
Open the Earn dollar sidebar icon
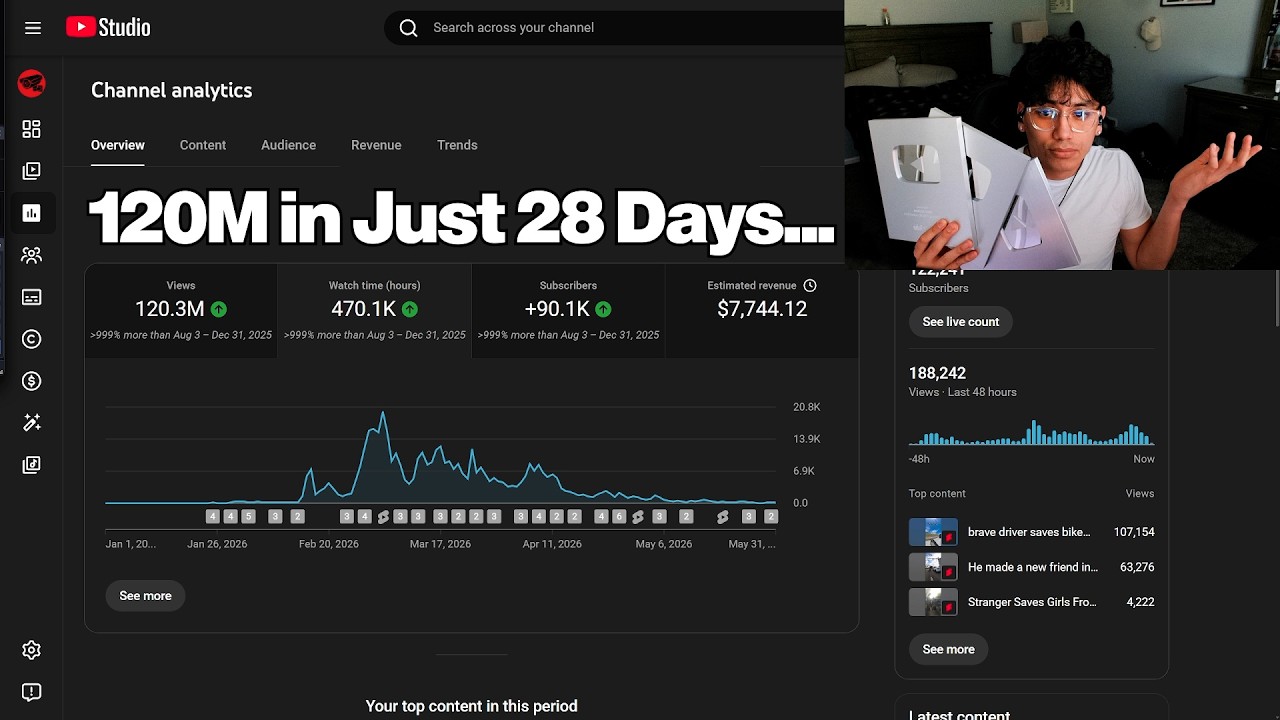(32, 381)
